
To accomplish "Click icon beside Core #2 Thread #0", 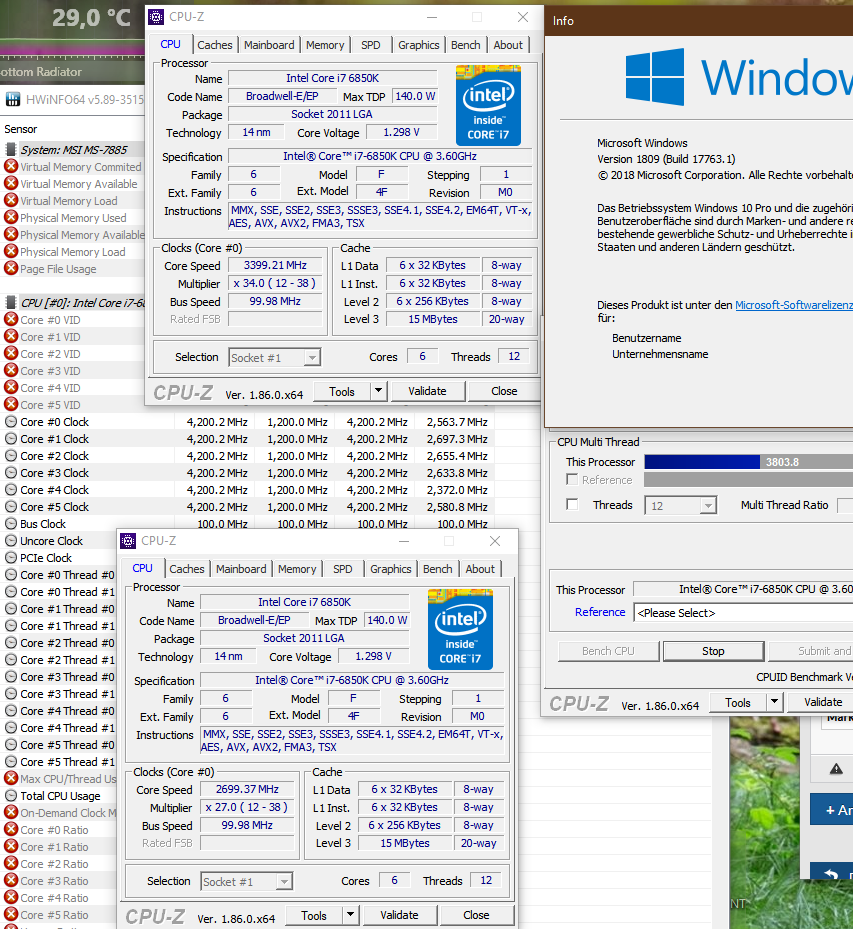I will [x=11, y=643].
